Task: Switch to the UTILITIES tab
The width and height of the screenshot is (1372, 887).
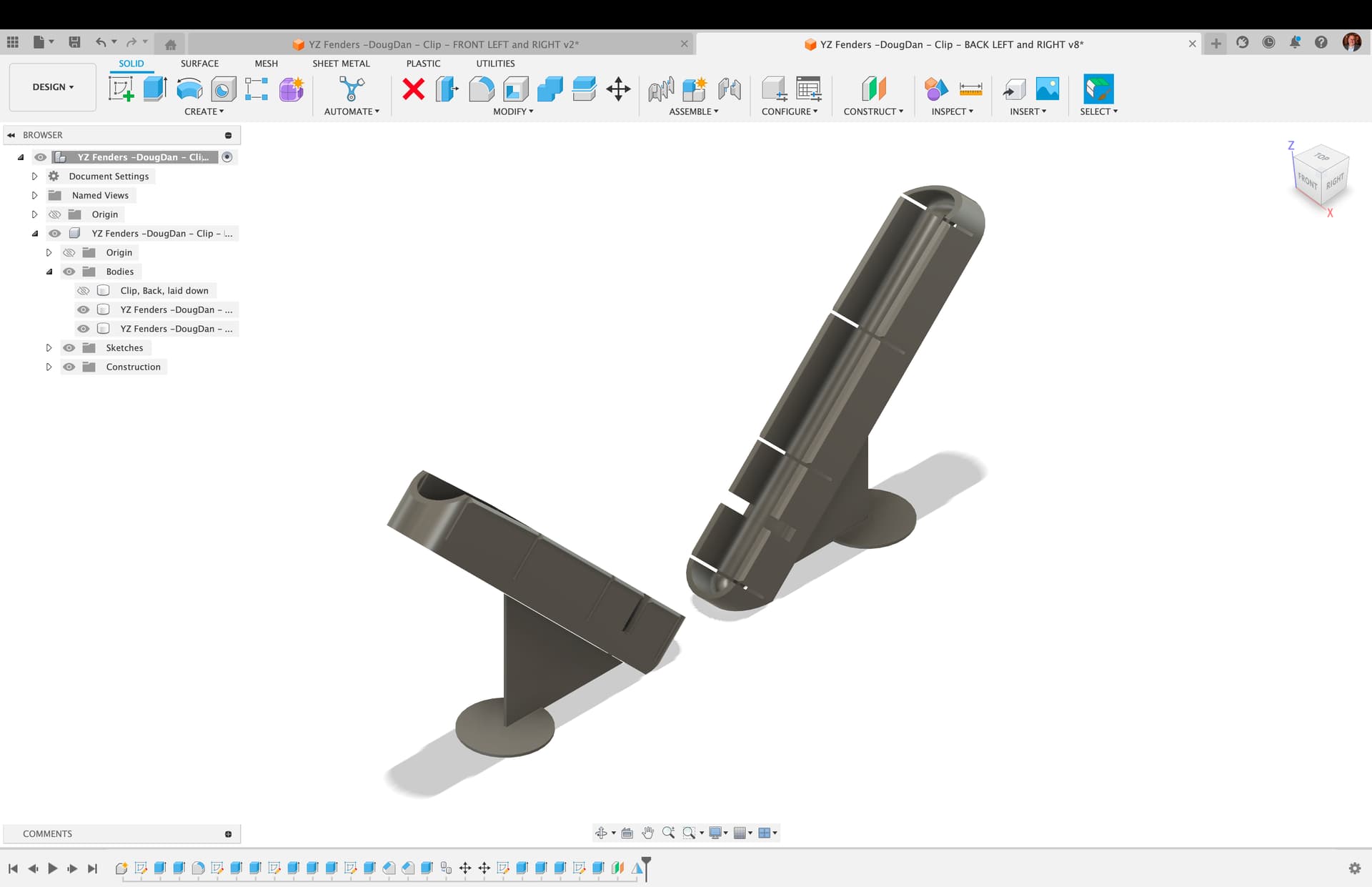Action: (x=495, y=64)
